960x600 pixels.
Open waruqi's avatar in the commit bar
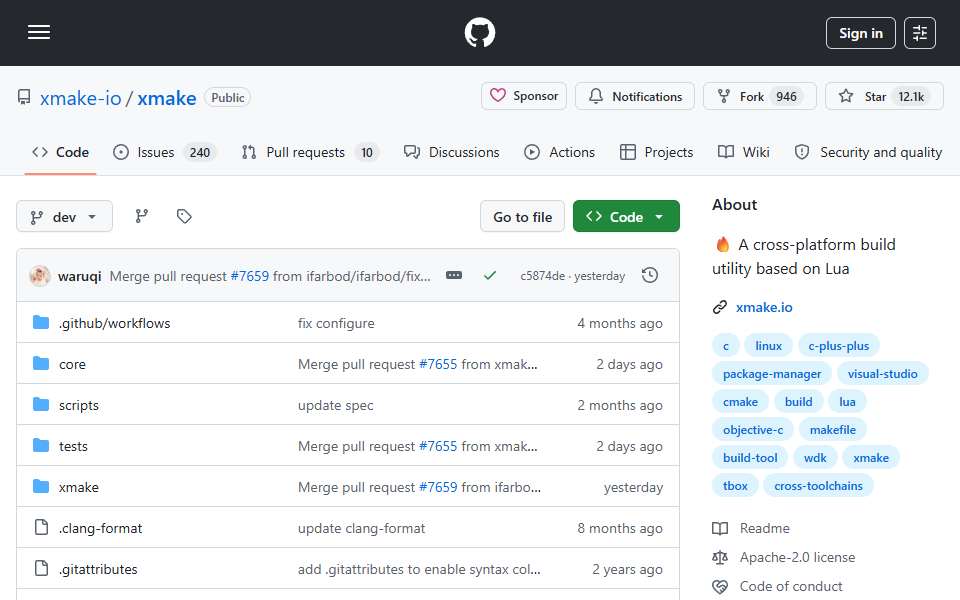tap(40, 276)
